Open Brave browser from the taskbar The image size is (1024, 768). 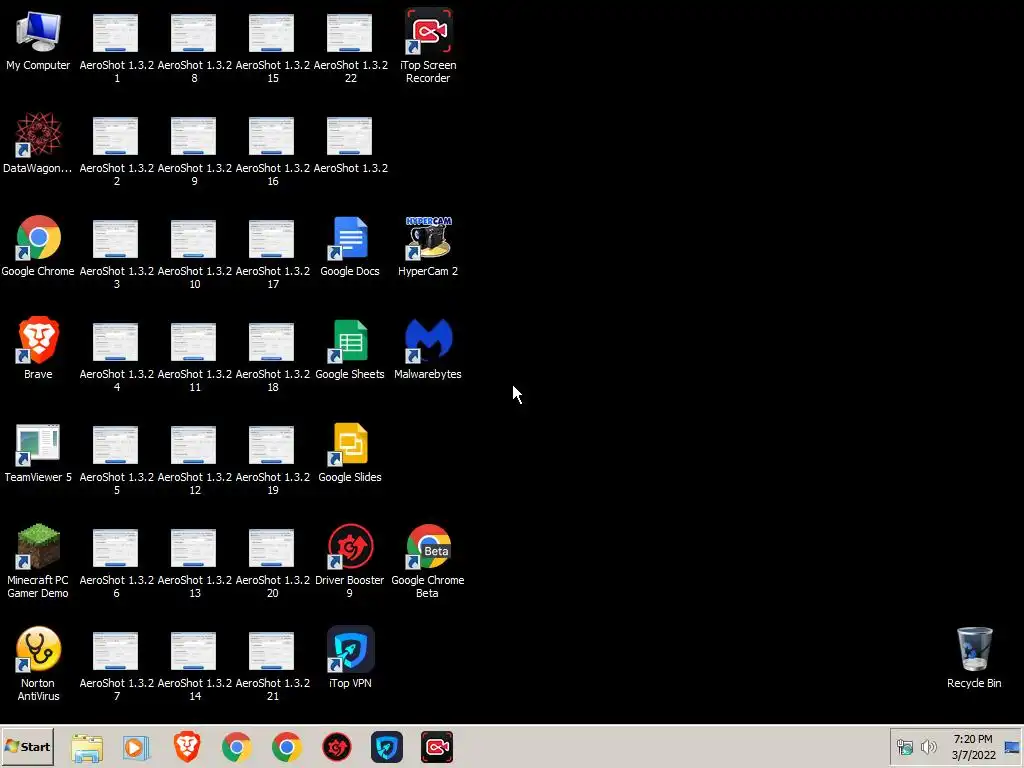pos(187,747)
